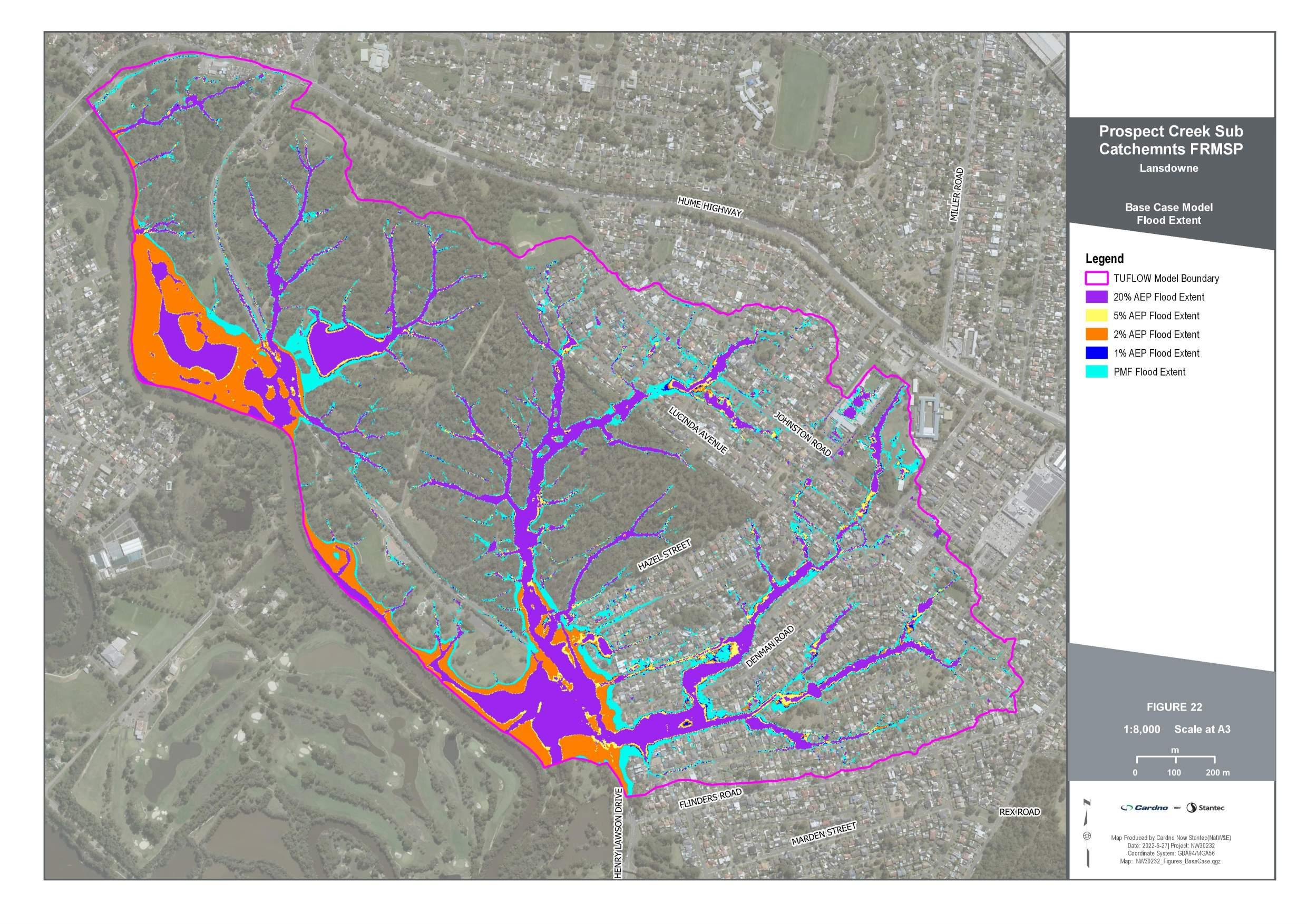
Task: Click the 1% AEP blue legend swatch
Action: (1096, 353)
